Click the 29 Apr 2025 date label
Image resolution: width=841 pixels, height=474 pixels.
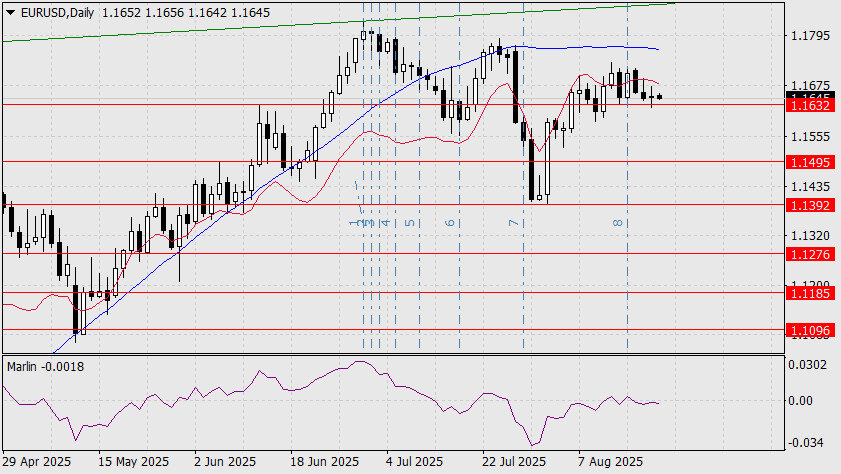pos(37,462)
